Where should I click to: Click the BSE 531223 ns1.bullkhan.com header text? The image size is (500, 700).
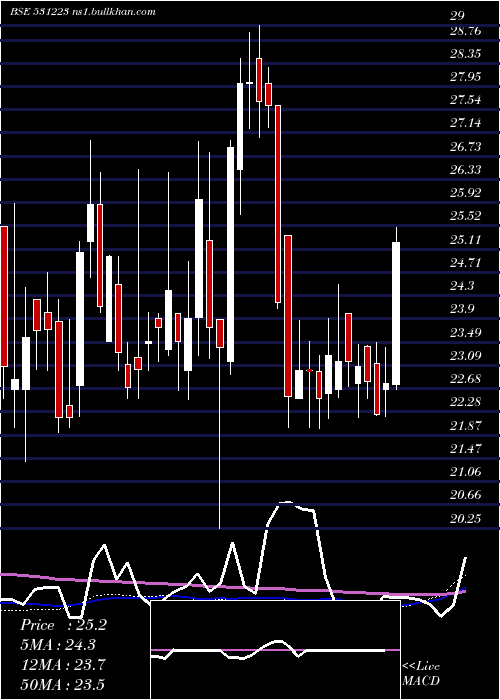pos(83,12)
